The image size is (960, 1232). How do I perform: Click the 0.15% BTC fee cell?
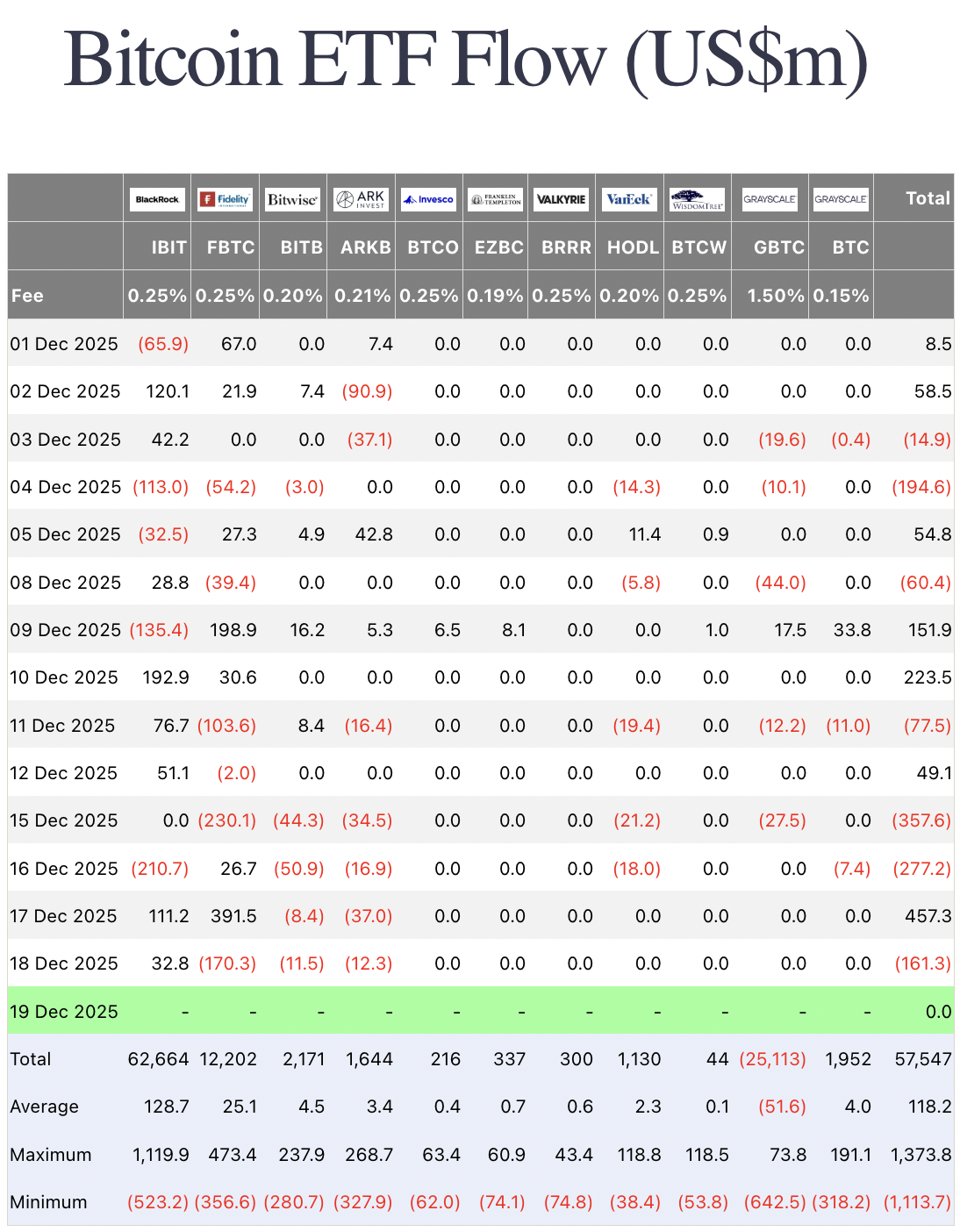[x=841, y=296]
